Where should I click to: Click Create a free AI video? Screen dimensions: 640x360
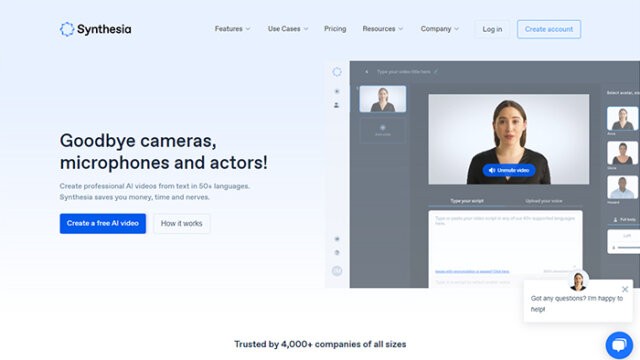click(x=102, y=223)
